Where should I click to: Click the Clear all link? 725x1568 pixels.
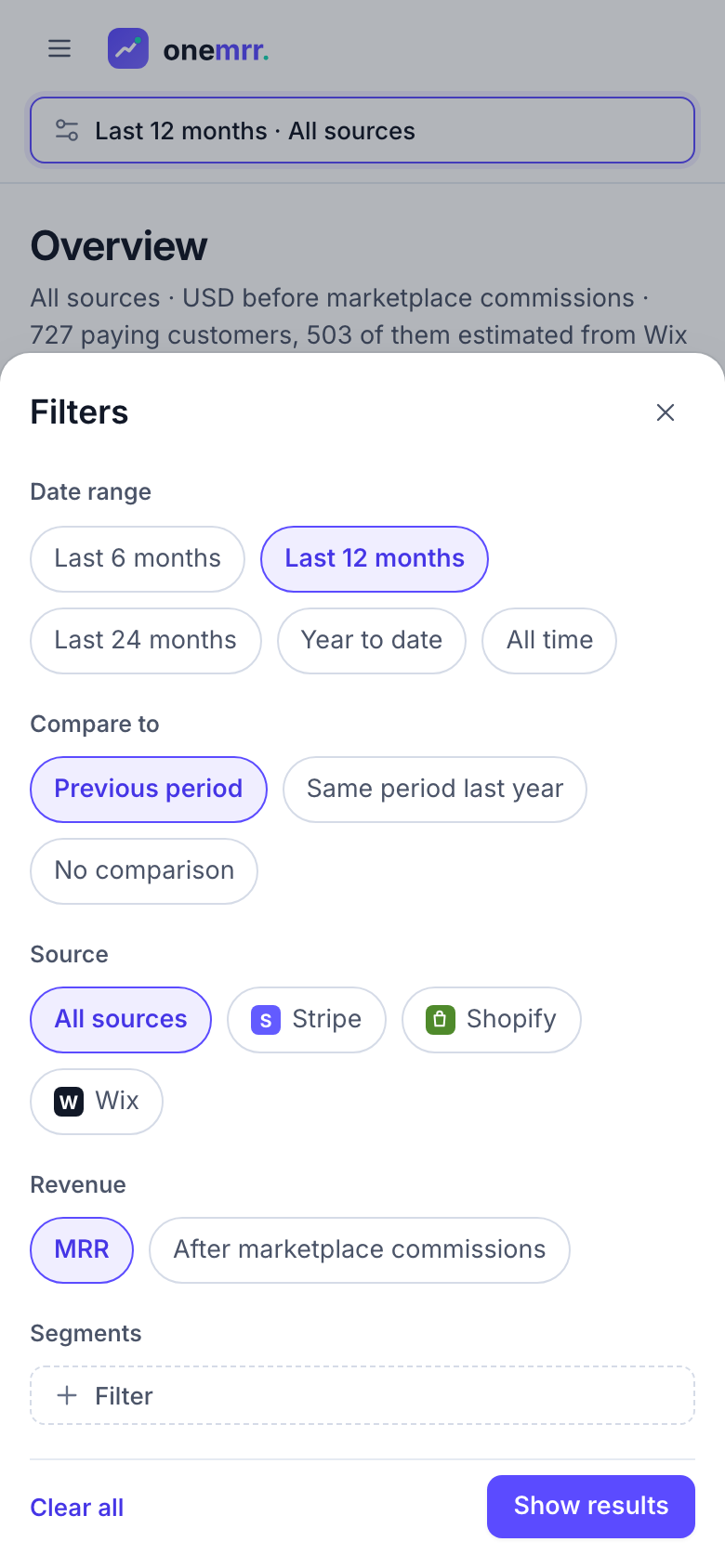(x=77, y=1507)
